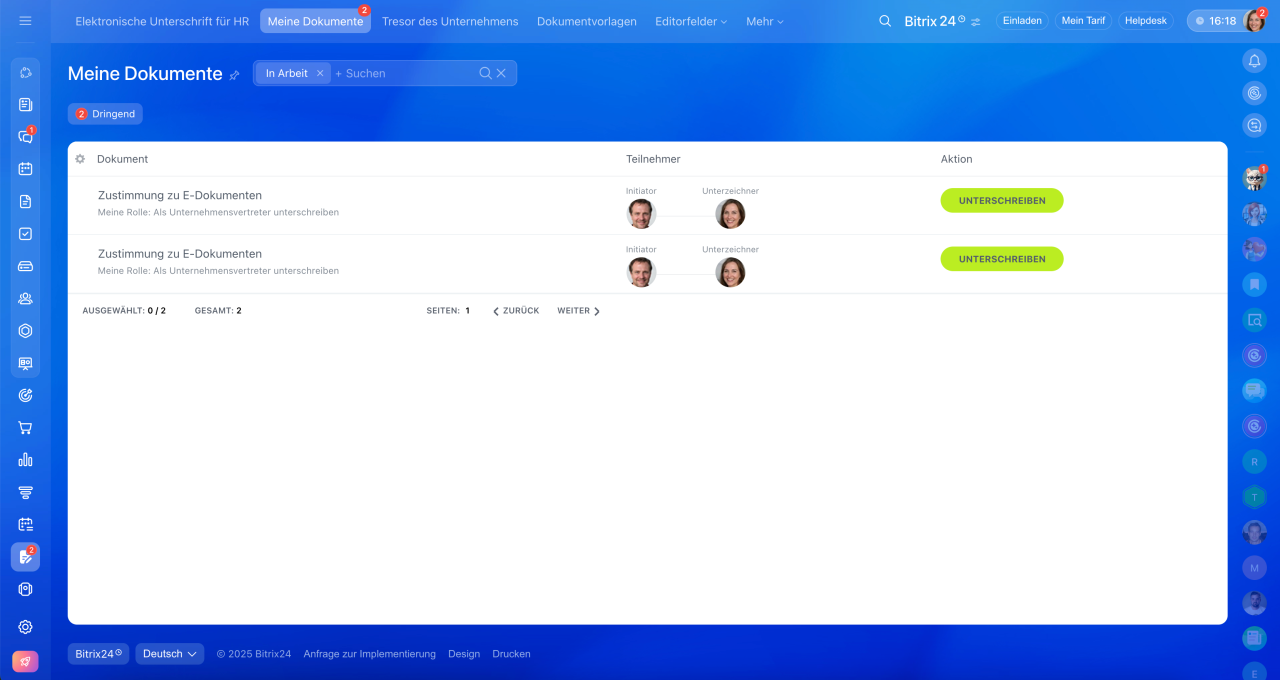Viewport: 1280px width, 680px height.
Task: Open the R contact avatar in right panel
Action: (1254, 461)
